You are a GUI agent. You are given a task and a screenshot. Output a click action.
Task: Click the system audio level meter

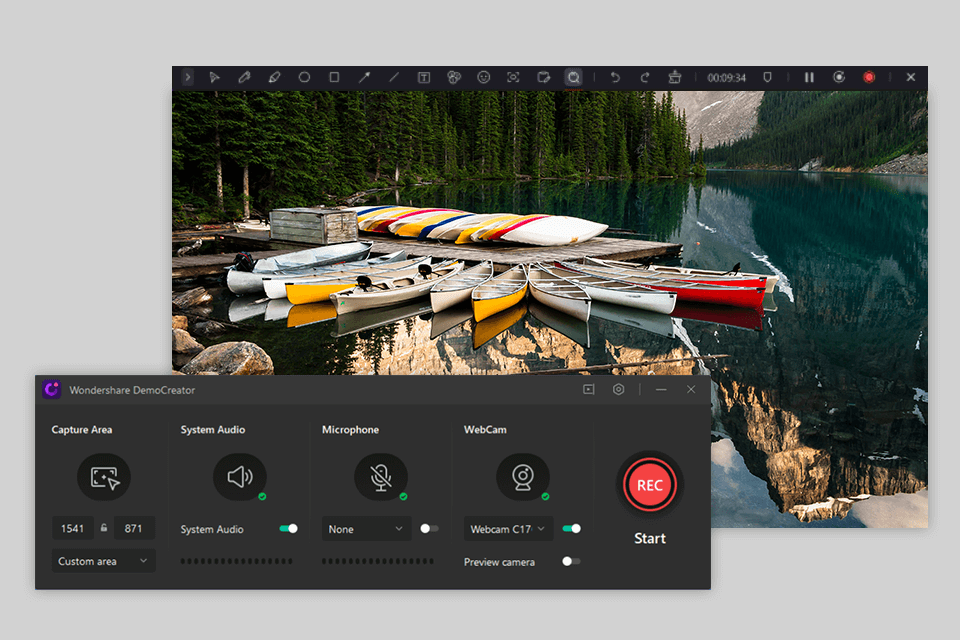pyautogui.click(x=236, y=561)
